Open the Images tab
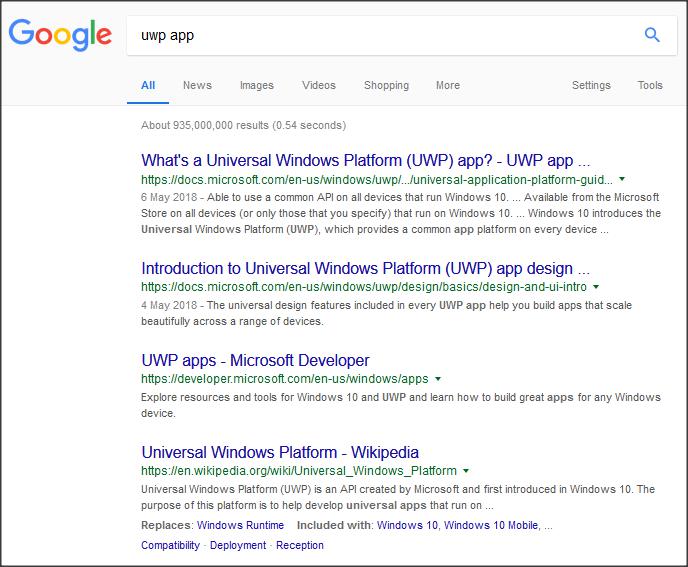The height and width of the screenshot is (567, 688). [x=257, y=85]
